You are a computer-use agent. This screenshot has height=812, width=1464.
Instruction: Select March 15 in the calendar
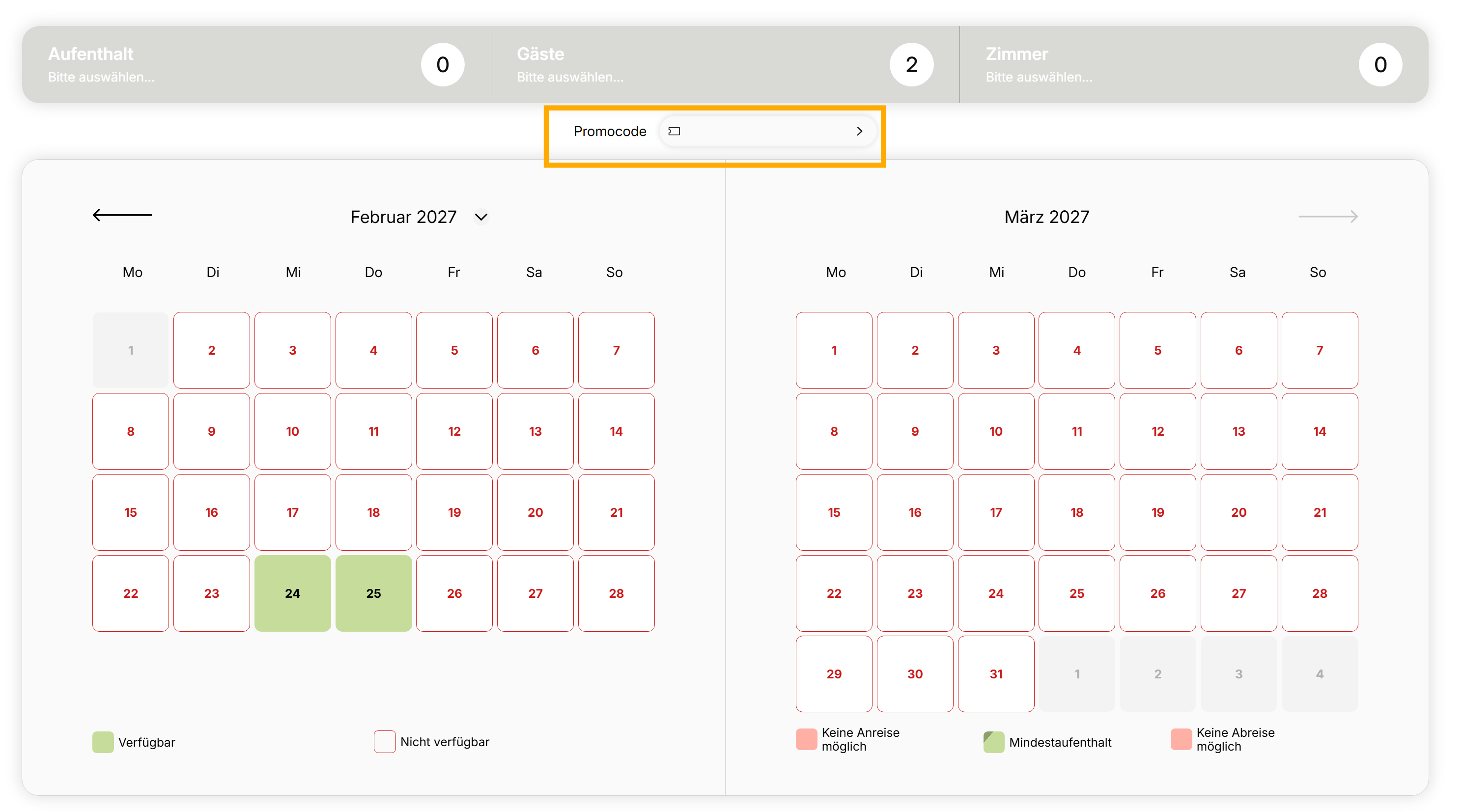(834, 512)
